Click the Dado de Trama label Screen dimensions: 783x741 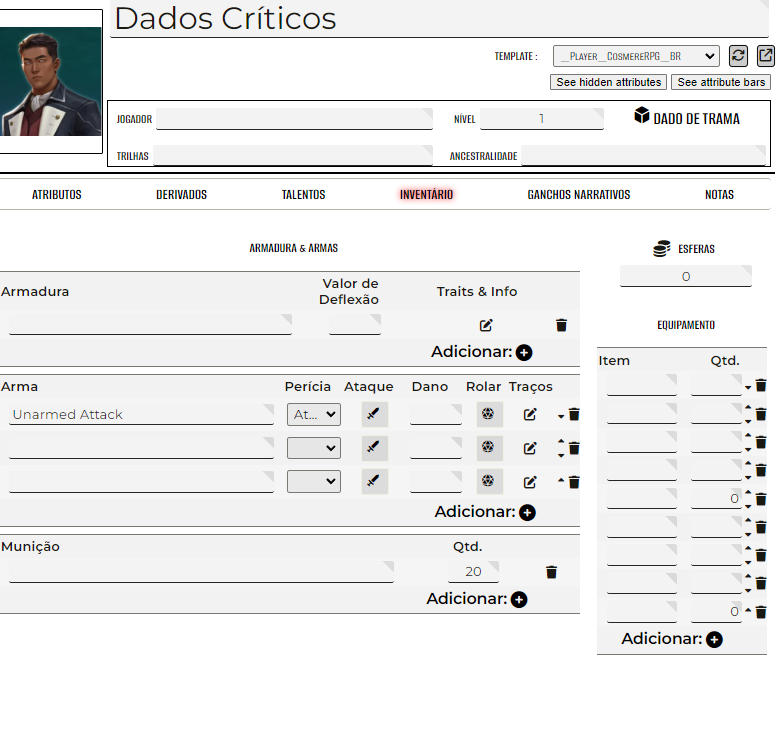697,119
